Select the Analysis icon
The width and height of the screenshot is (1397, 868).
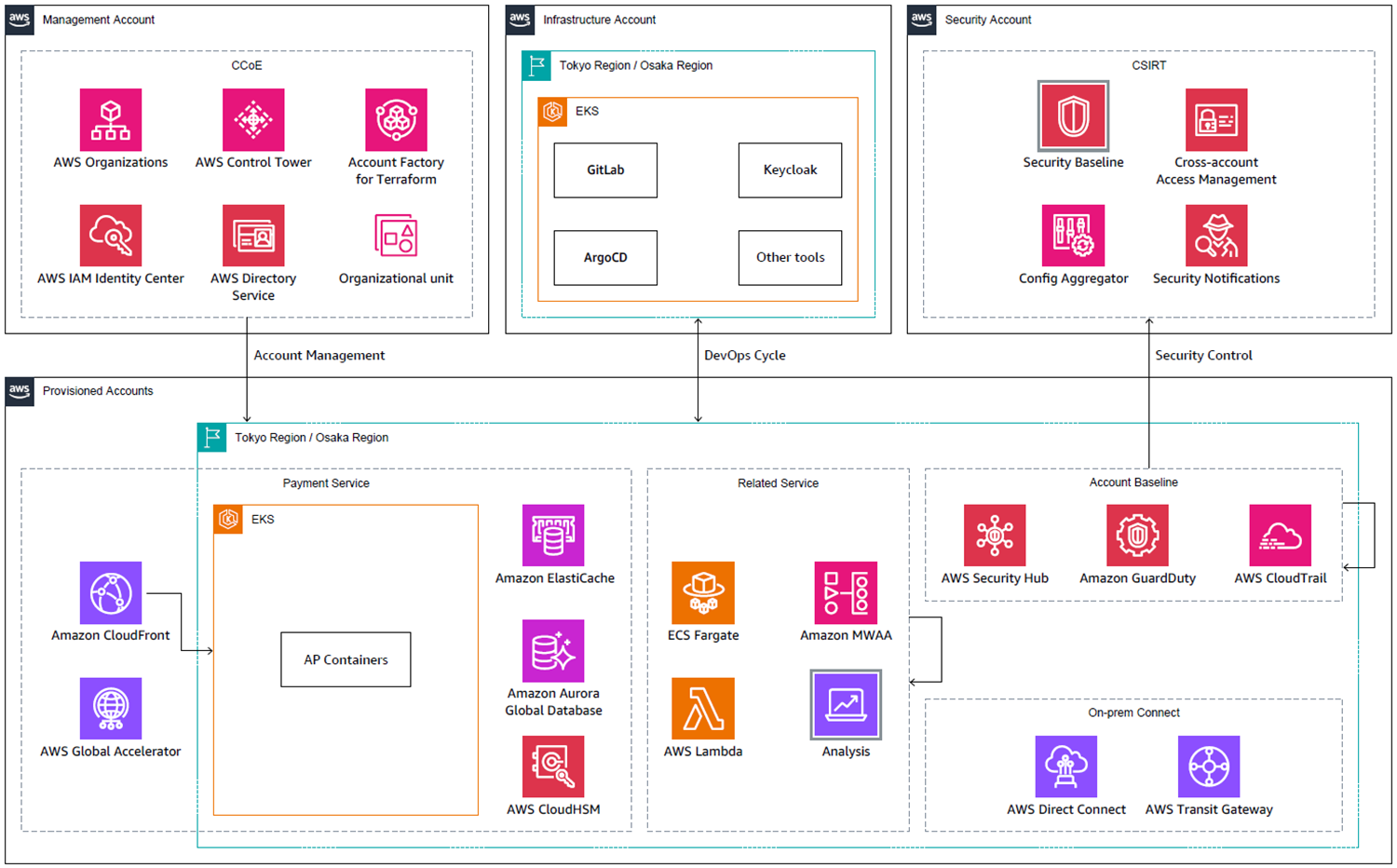846,705
